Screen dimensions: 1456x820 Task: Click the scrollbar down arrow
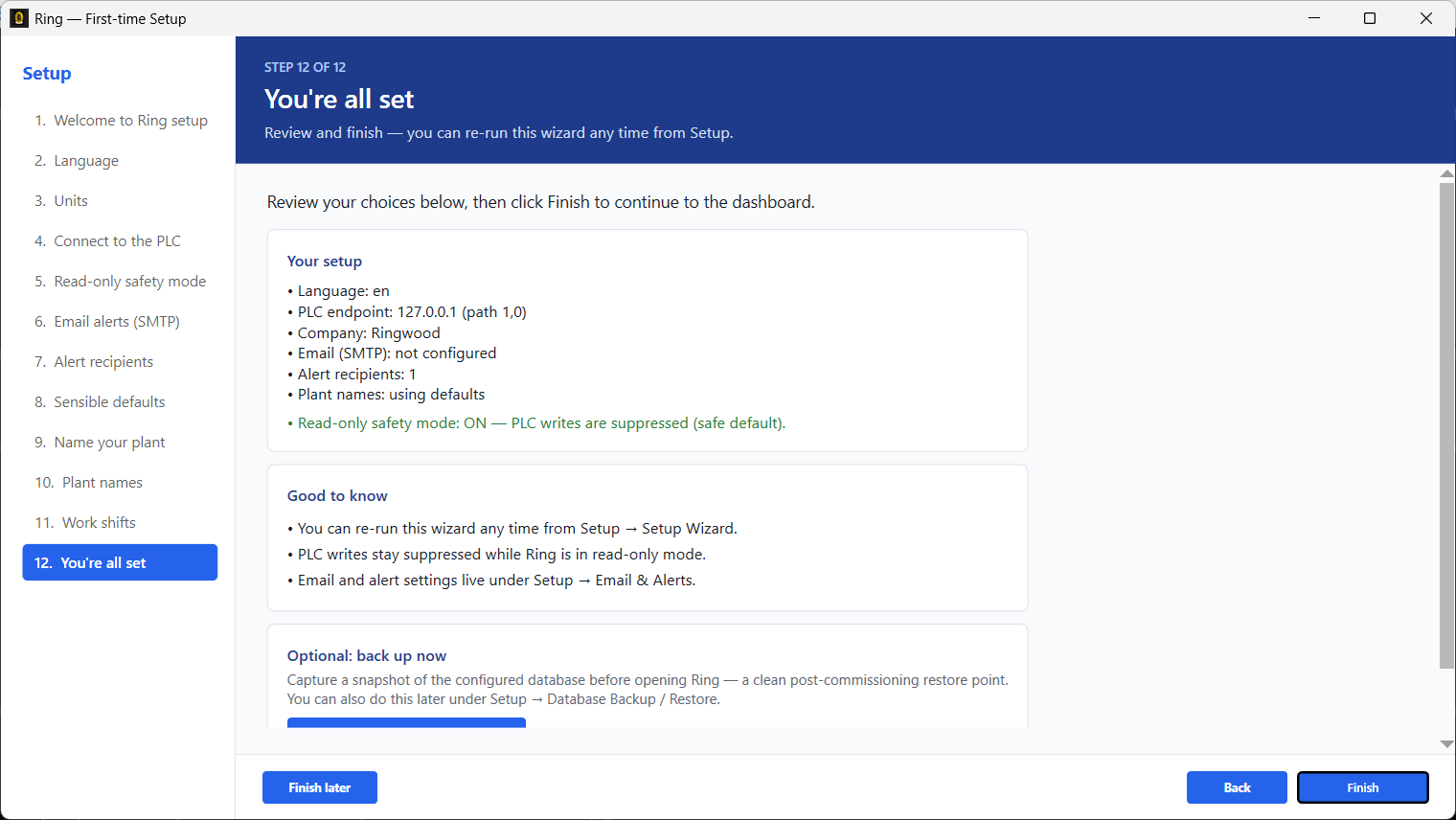coord(1446,744)
